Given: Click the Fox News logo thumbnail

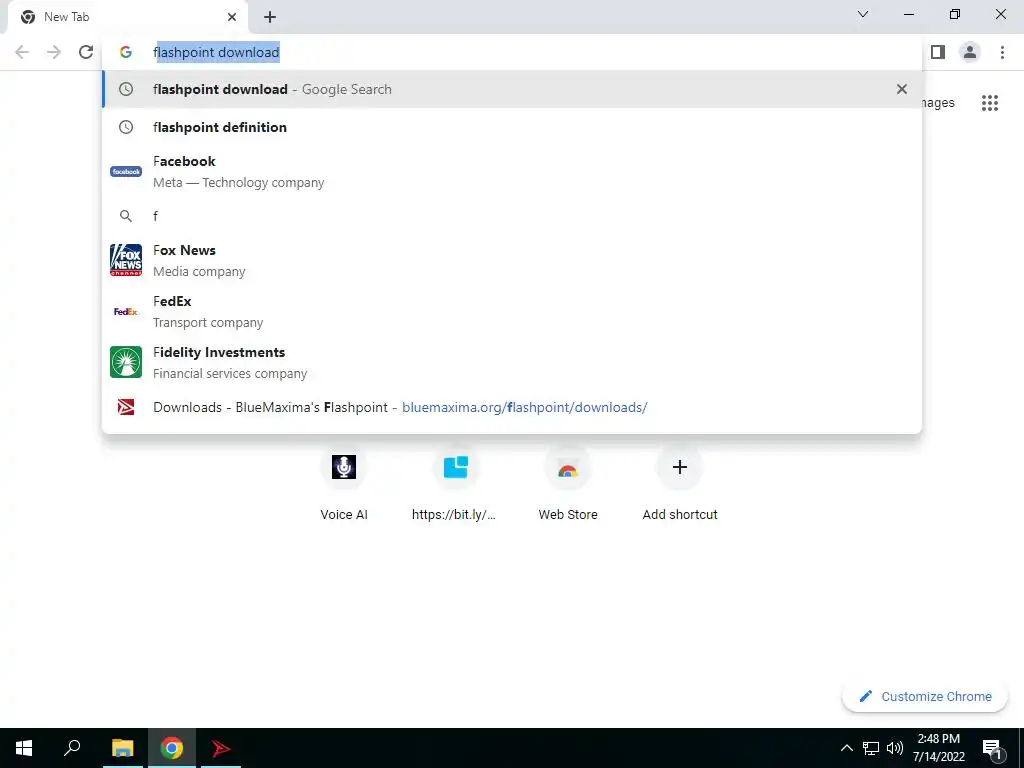Looking at the screenshot, I should tap(126, 260).
